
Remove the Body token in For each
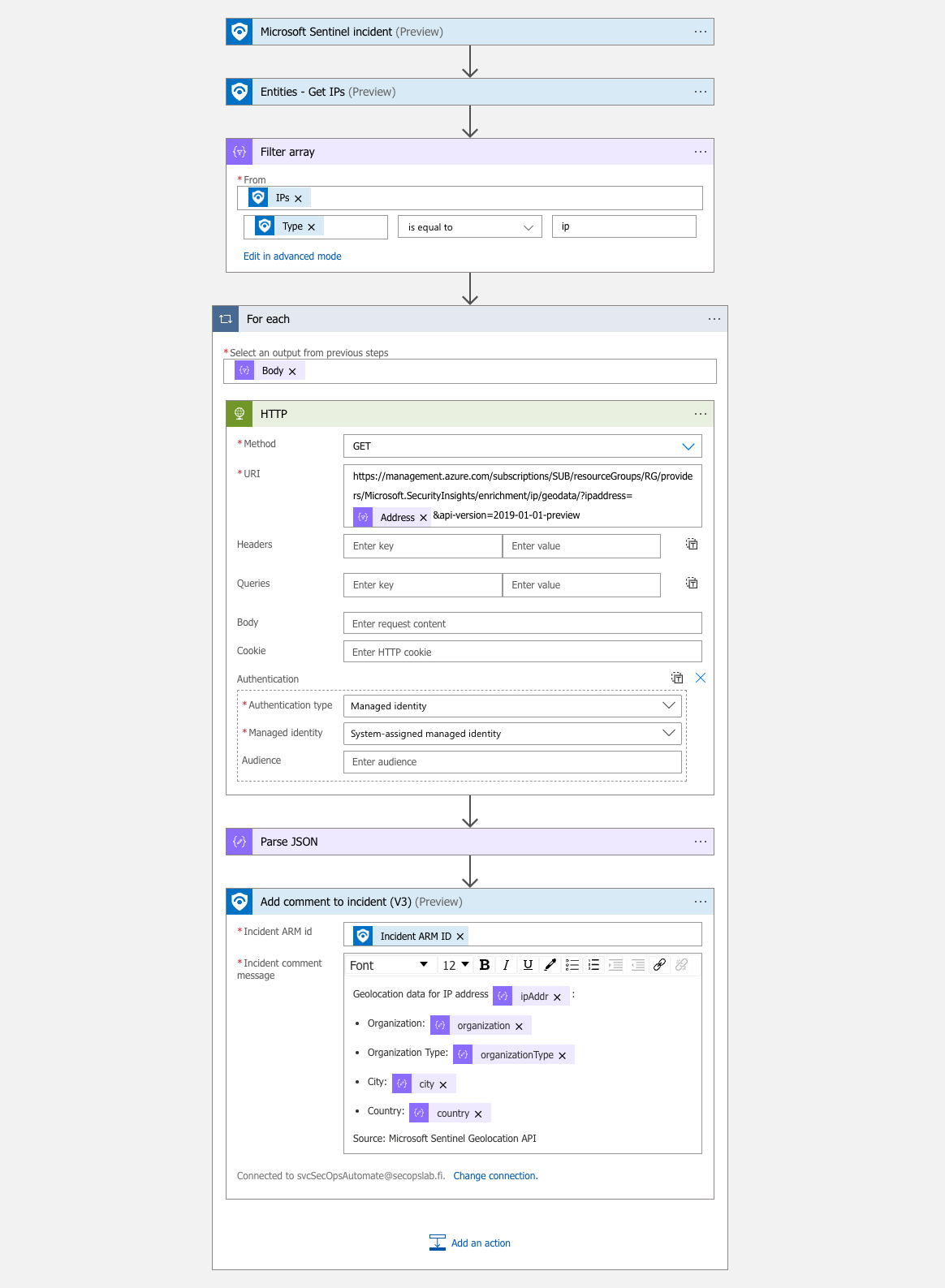[x=292, y=372]
